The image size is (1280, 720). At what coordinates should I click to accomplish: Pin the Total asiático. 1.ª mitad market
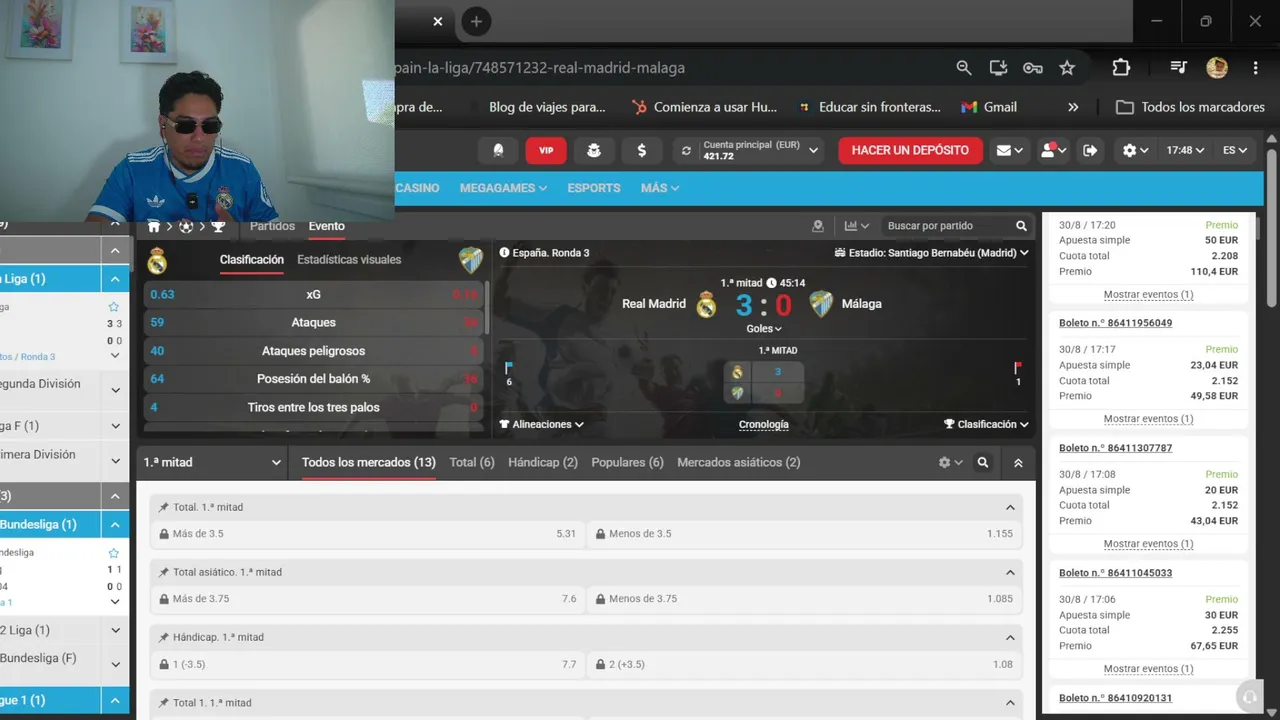click(164, 572)
